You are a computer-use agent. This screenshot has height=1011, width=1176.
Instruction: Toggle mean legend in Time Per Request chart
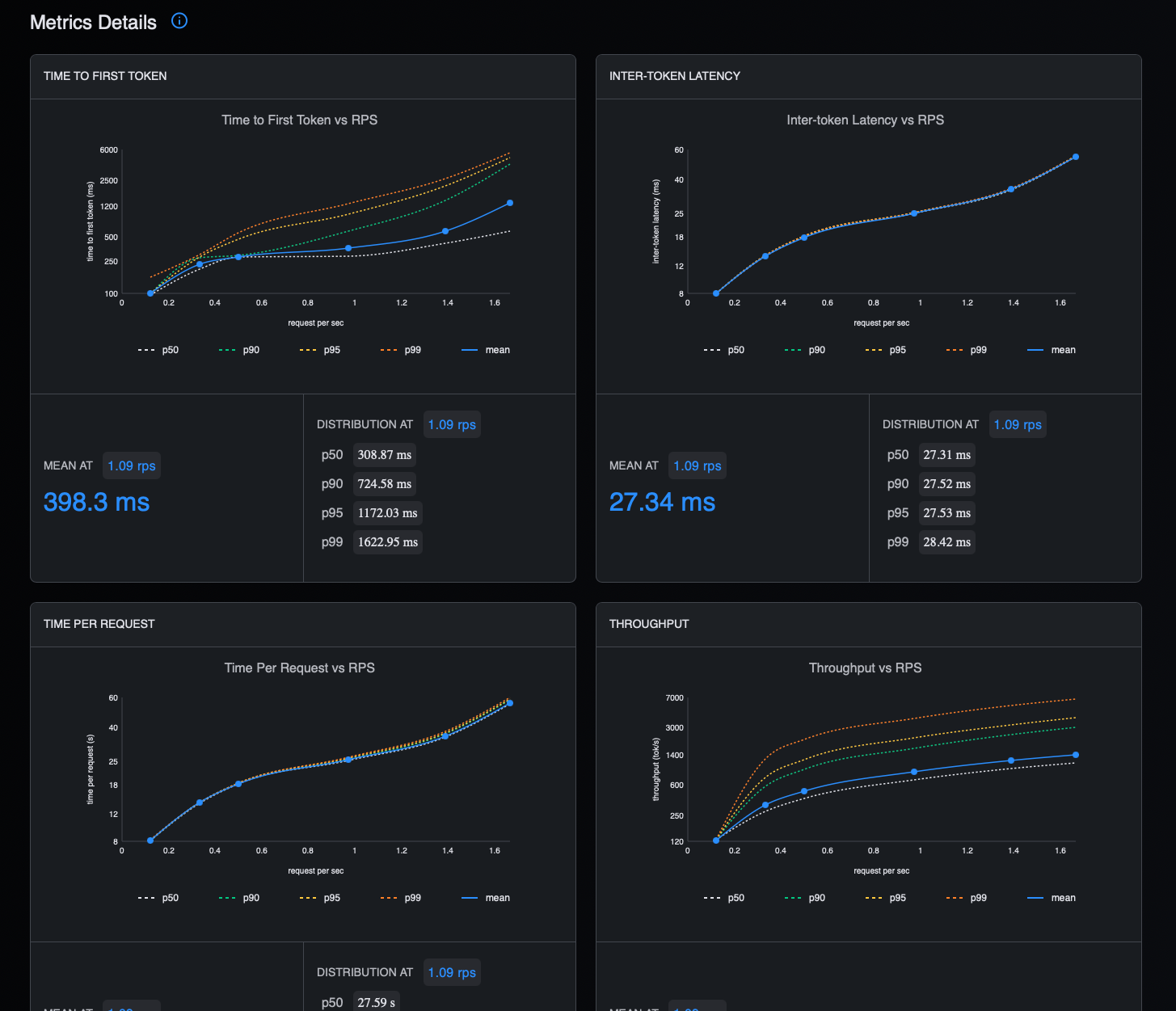click(x=486, y=898)
